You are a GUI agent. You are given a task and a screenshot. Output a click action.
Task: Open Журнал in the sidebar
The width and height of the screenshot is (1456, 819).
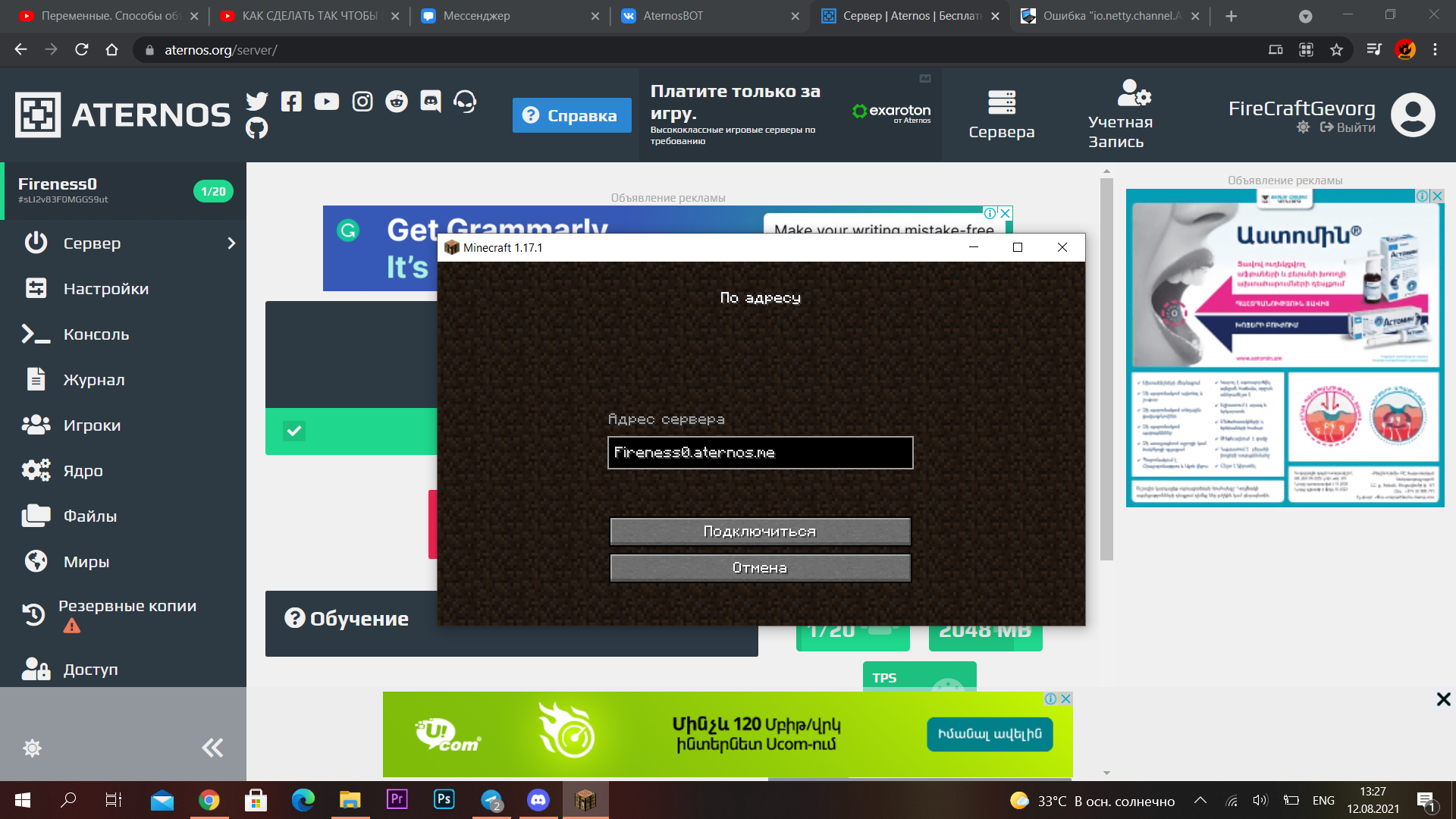click(x=94, y=380)
